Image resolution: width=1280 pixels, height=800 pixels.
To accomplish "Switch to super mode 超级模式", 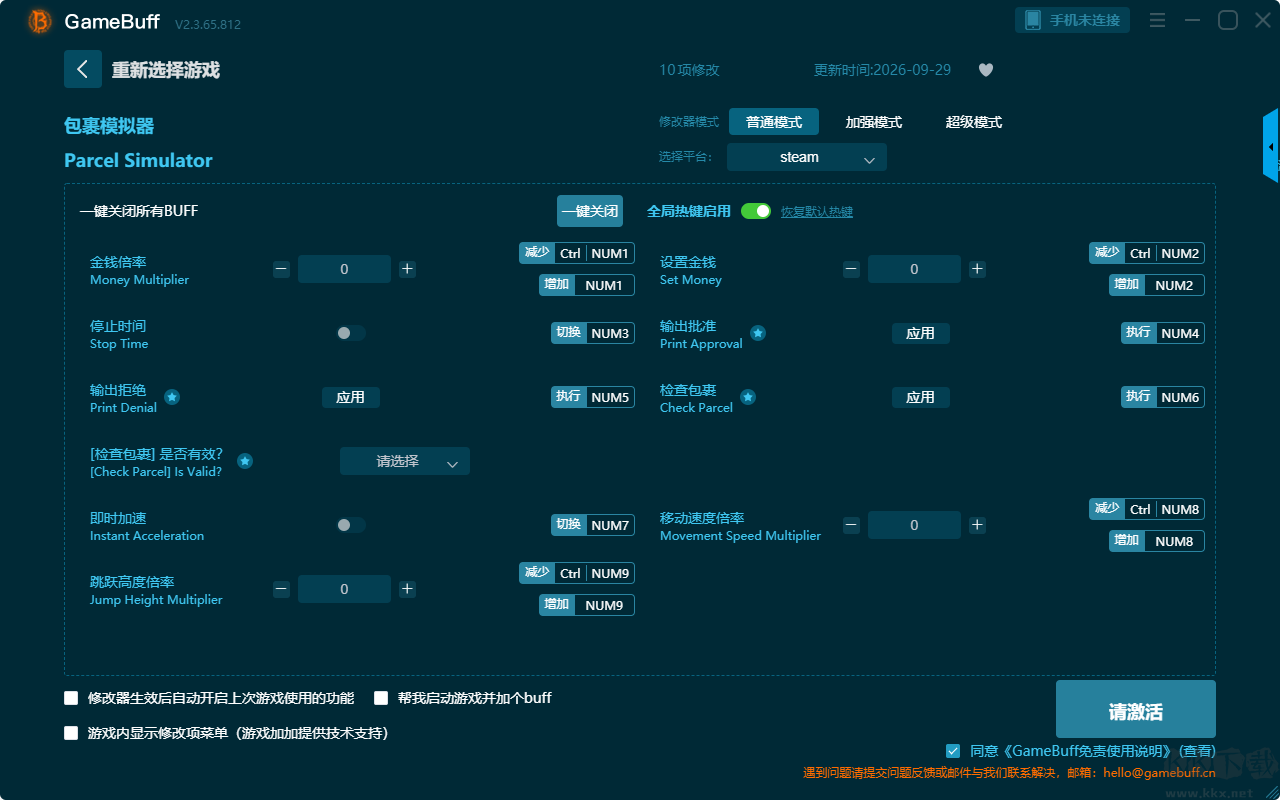I will pyautogui.click(x=974, y=122).
